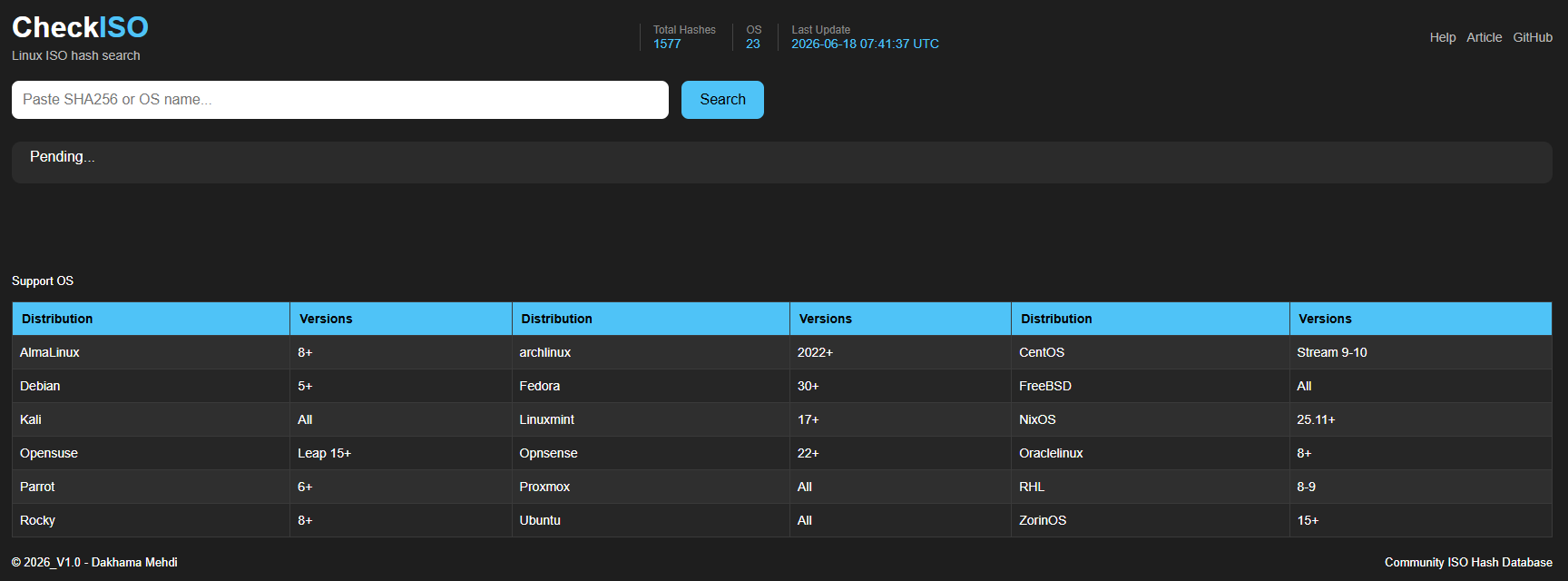
Task: Focus the SHA256 or OS name search field
Action: click(x=340, y=100)
